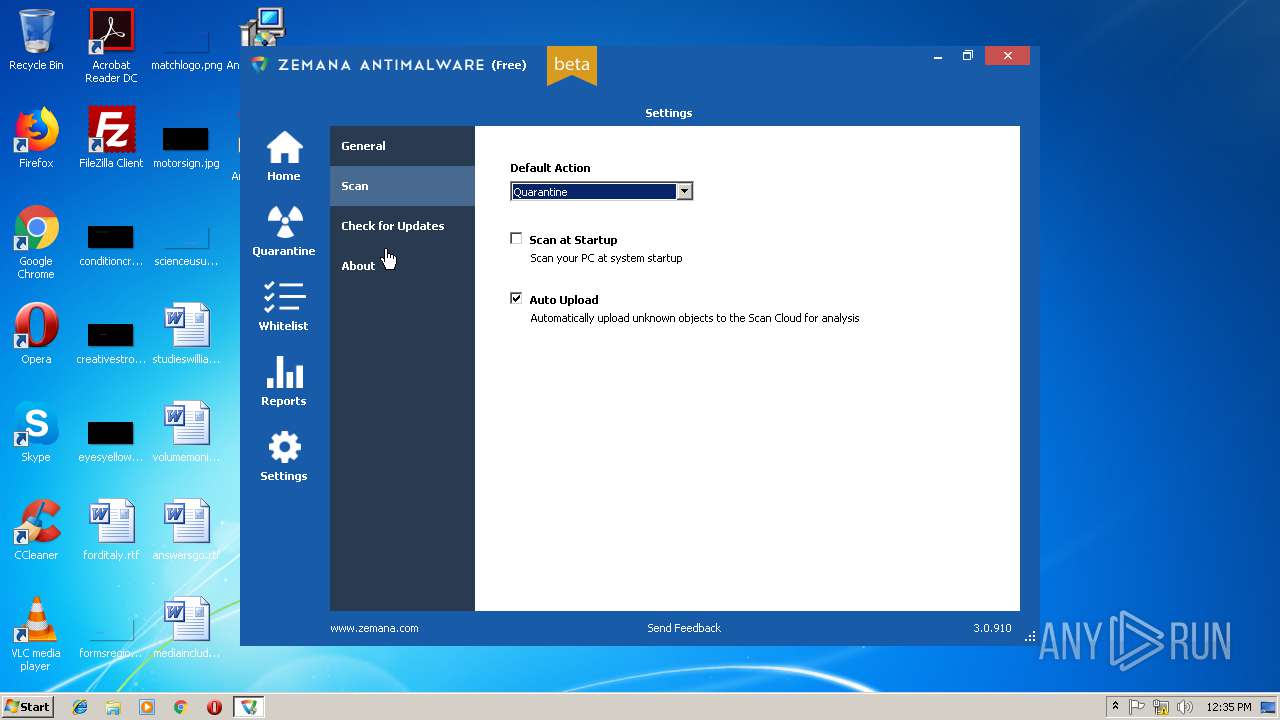This screenshot has height=720, width=1280.
Task: Launch Opera from the taskbar
Action: (214, 707)
